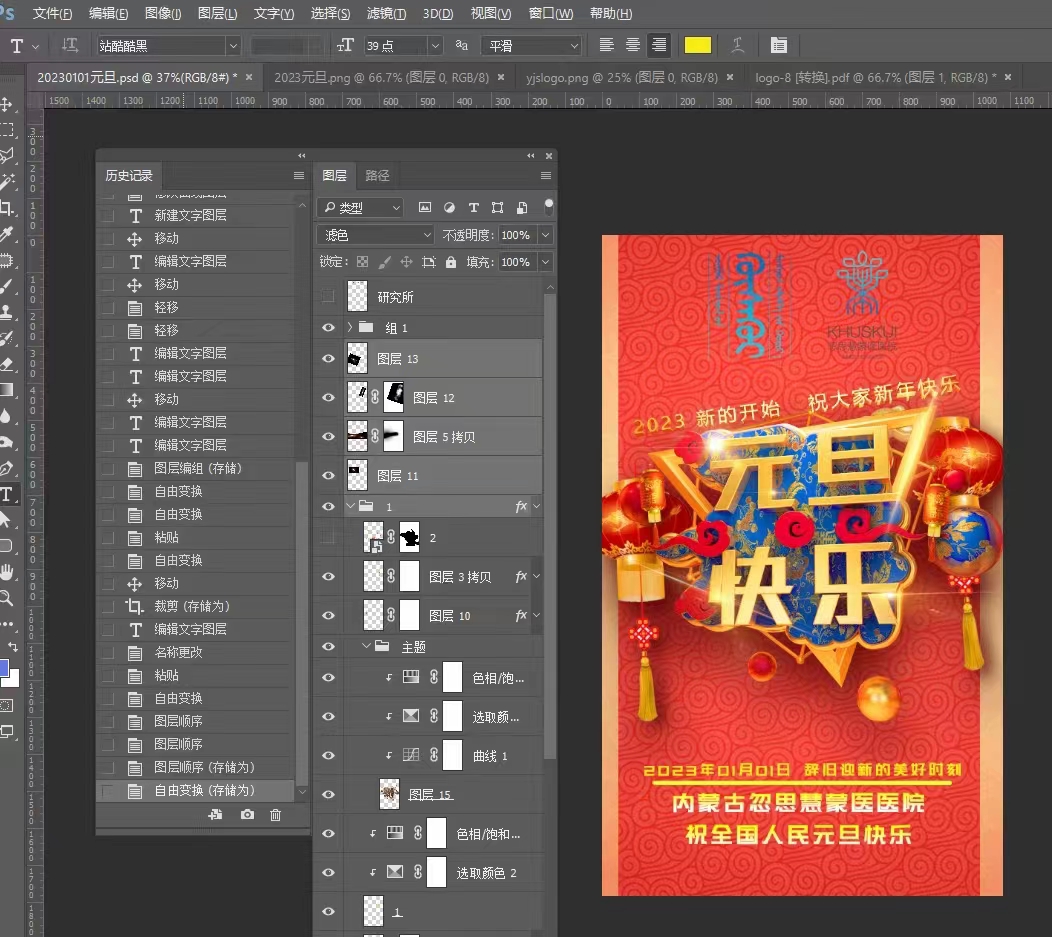Click the delete history state trash button
The image size is (1052, 937).
(x=275, y=815)
